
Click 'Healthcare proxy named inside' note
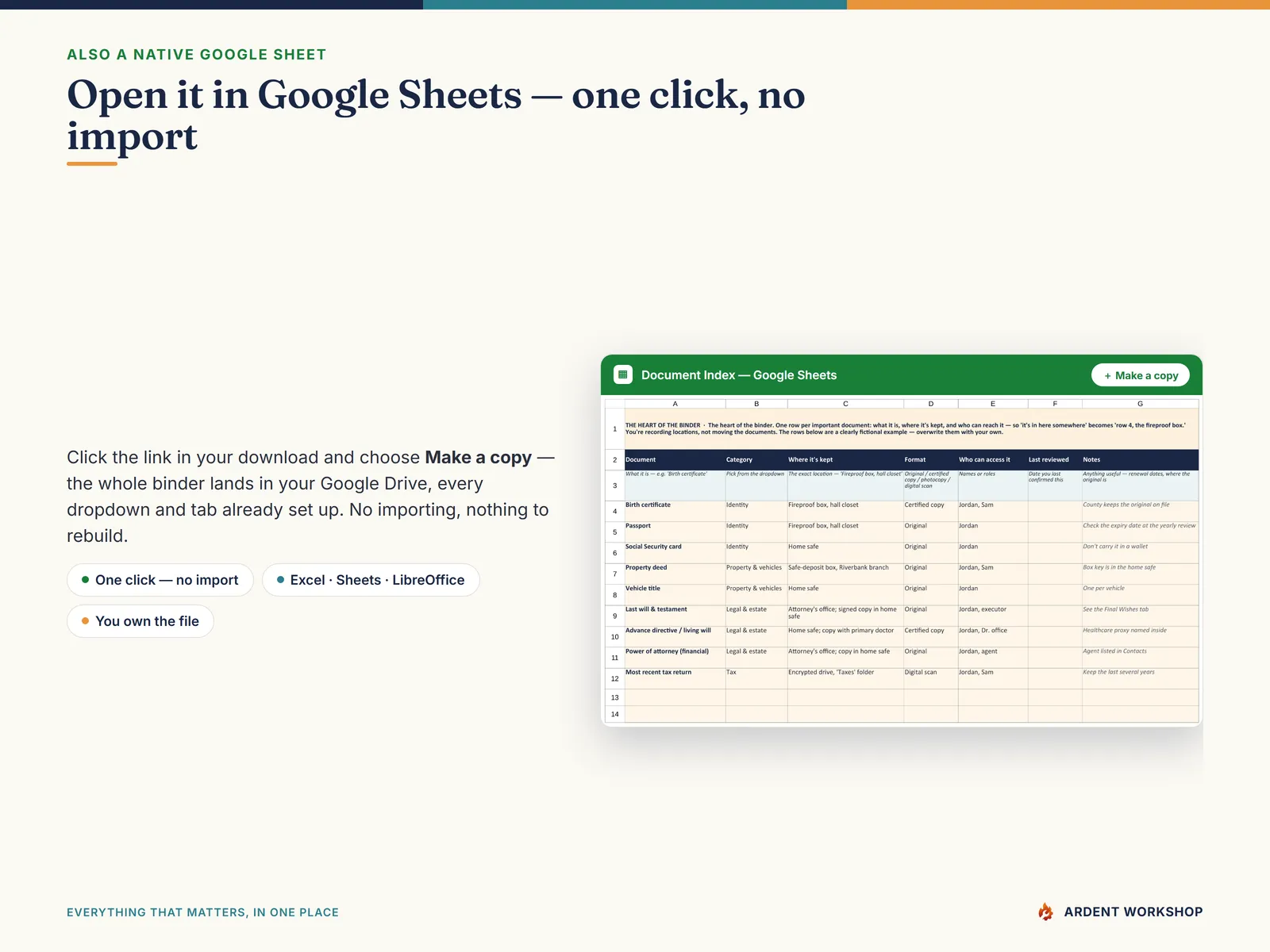point(1140,636)
